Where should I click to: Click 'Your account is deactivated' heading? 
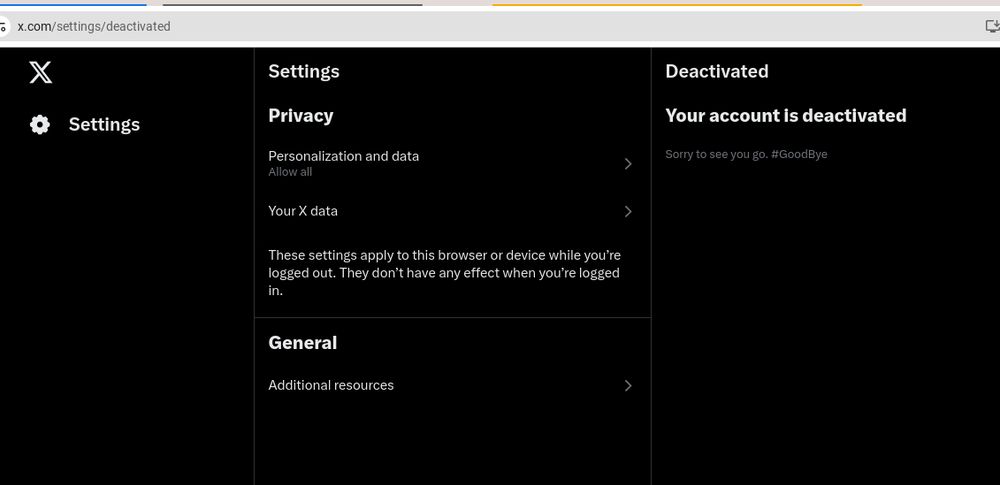(x=786, y=116)
